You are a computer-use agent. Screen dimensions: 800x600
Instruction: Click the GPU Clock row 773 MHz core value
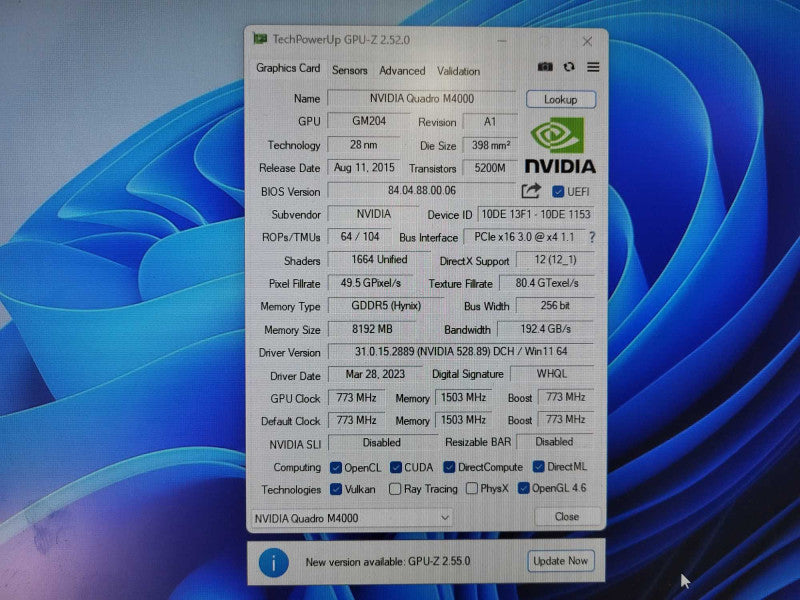coord(356,397)
